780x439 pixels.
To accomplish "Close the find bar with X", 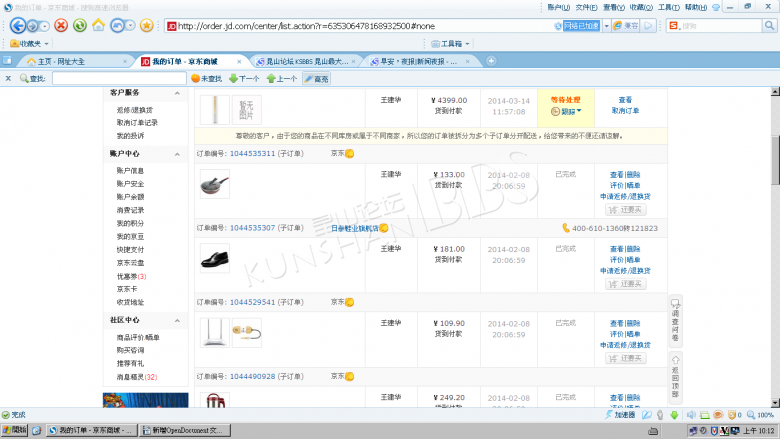I will (x=8, y=79).
